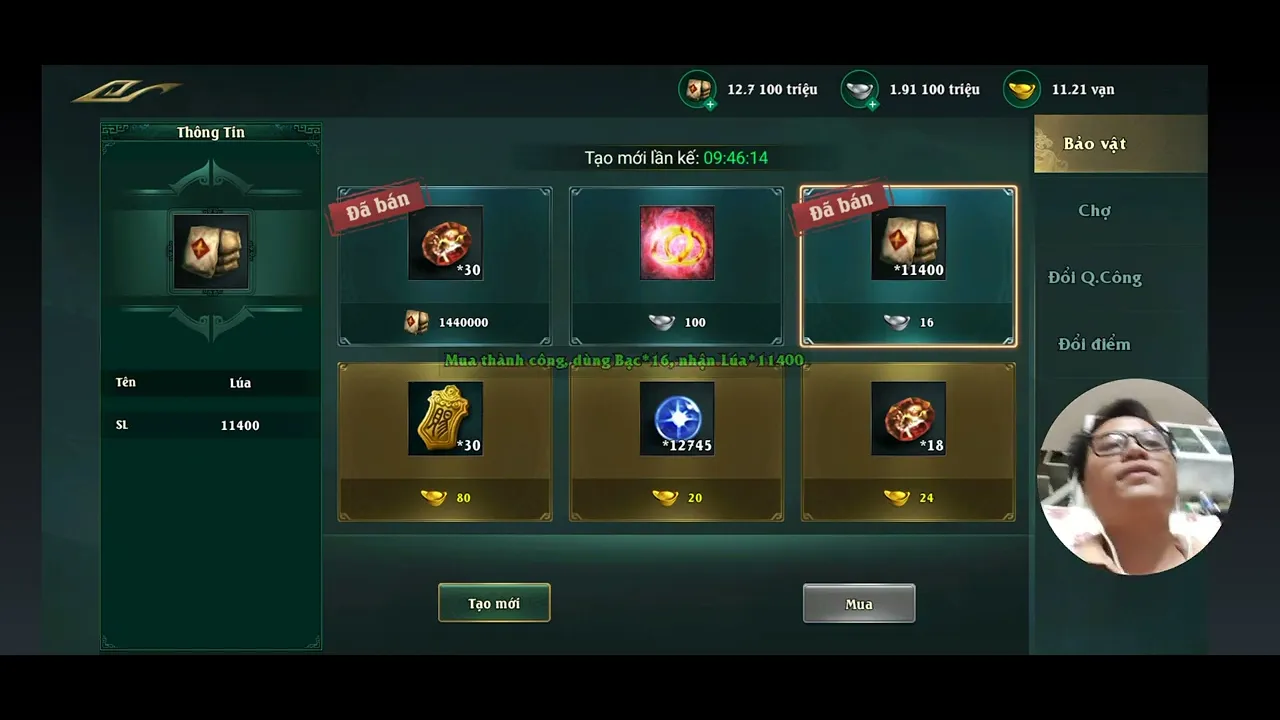Select the golden token item *30
The image size is (1280, 720).
[x=445, y=418]
